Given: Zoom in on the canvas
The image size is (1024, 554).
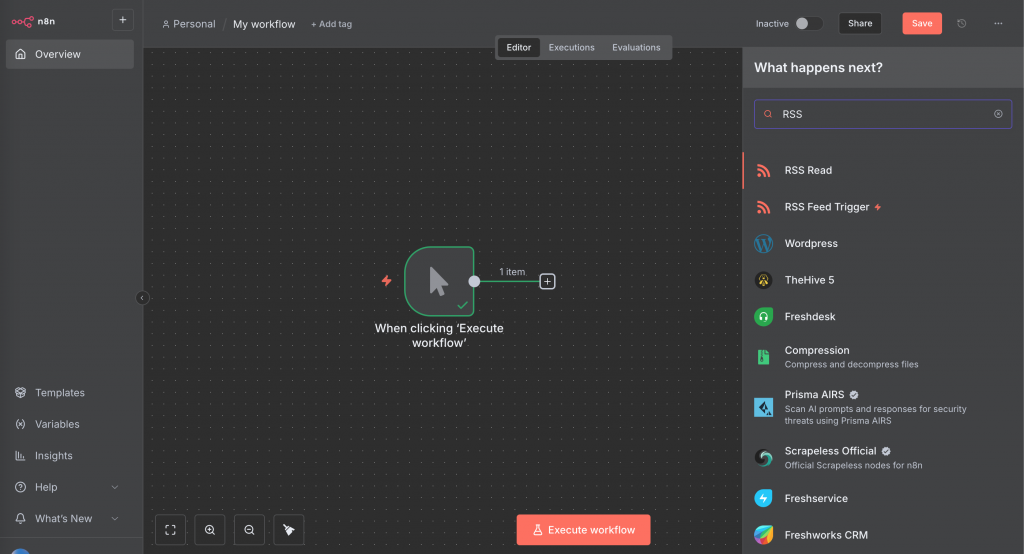Looking at the screenshot, I should (210, 530).
